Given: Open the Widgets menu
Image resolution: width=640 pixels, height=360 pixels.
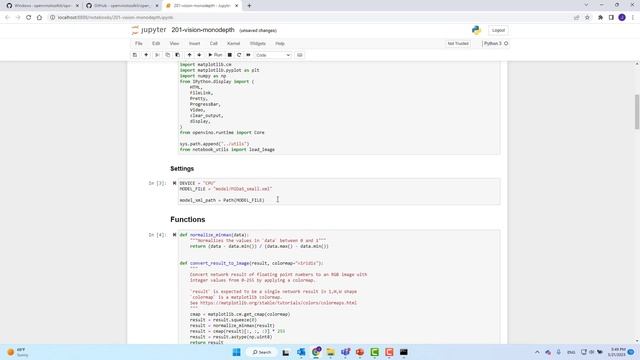Looking at the screenshot, I should [258, 43].
